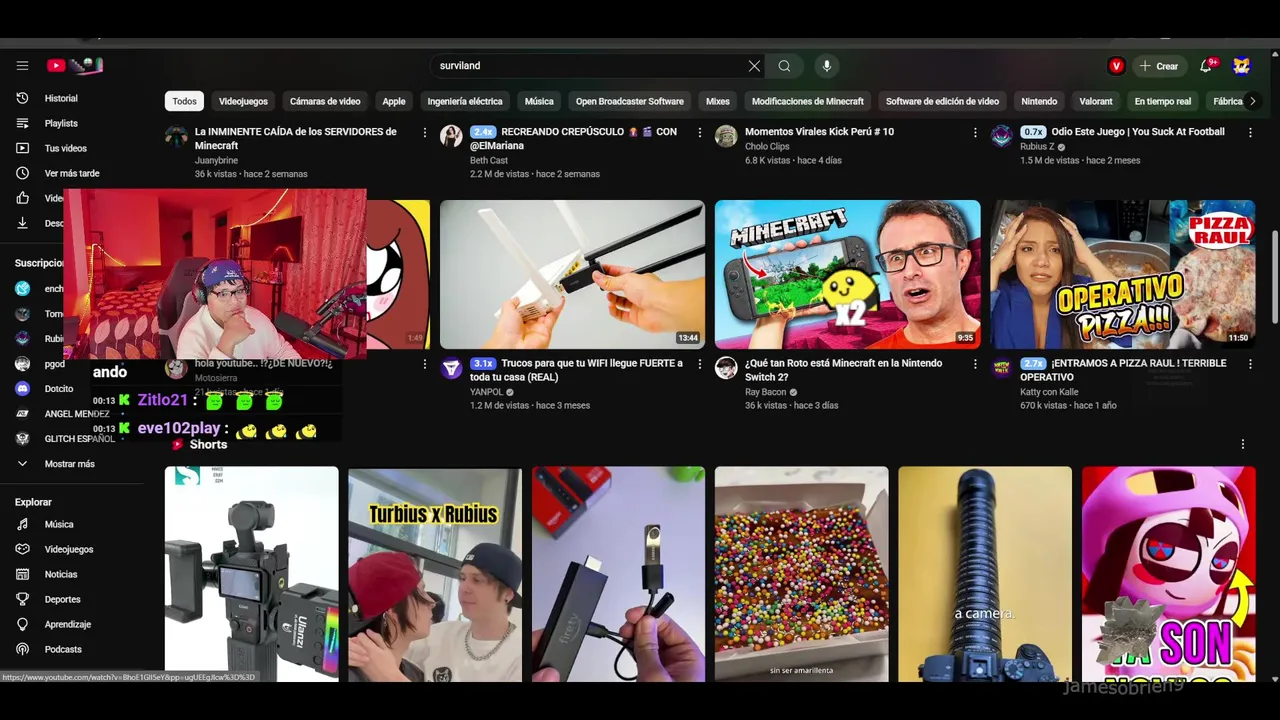
Task: Open options for Pizza Raul video
Action: point(1250,364)
